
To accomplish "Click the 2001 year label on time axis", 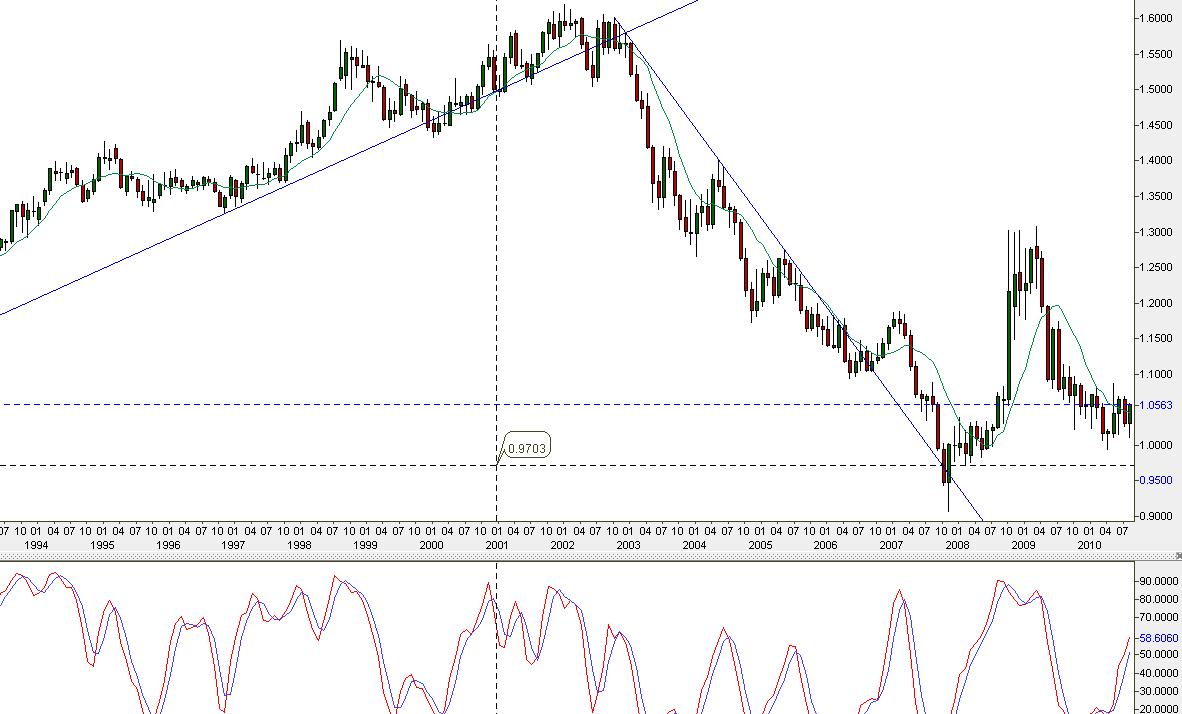I will [x=497, y=544].
